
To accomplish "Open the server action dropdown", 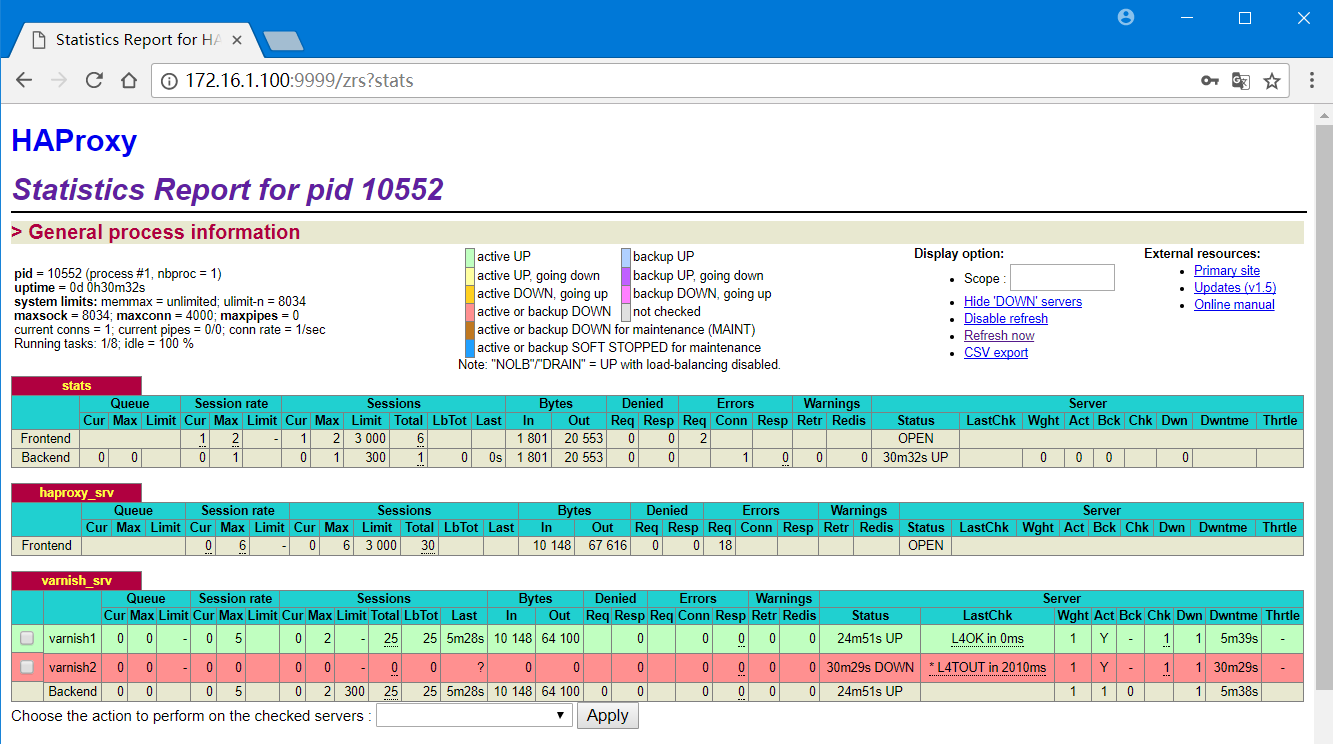I will (474, 715).
